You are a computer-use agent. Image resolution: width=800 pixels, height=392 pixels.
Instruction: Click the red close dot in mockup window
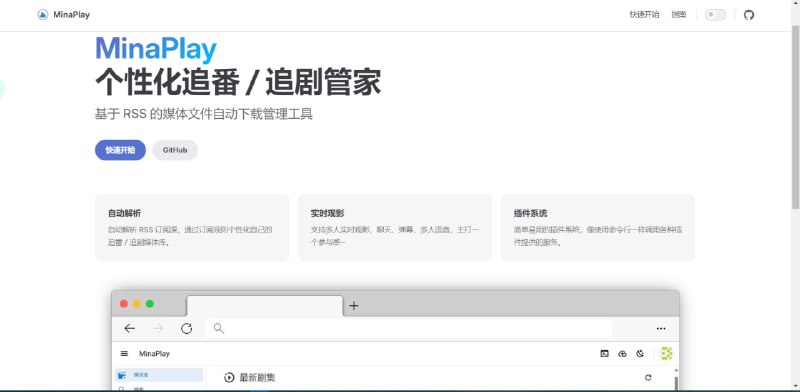[x=123, y=304]
